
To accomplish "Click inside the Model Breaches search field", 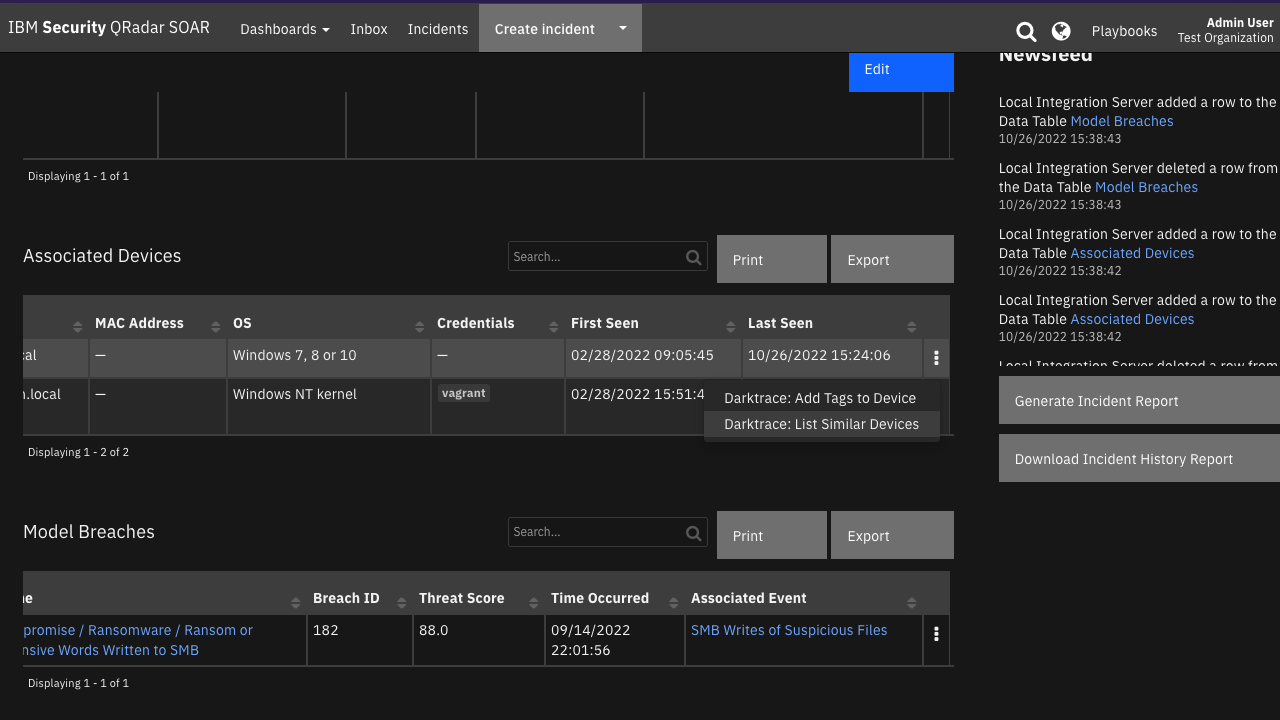I will coord(590,531).
